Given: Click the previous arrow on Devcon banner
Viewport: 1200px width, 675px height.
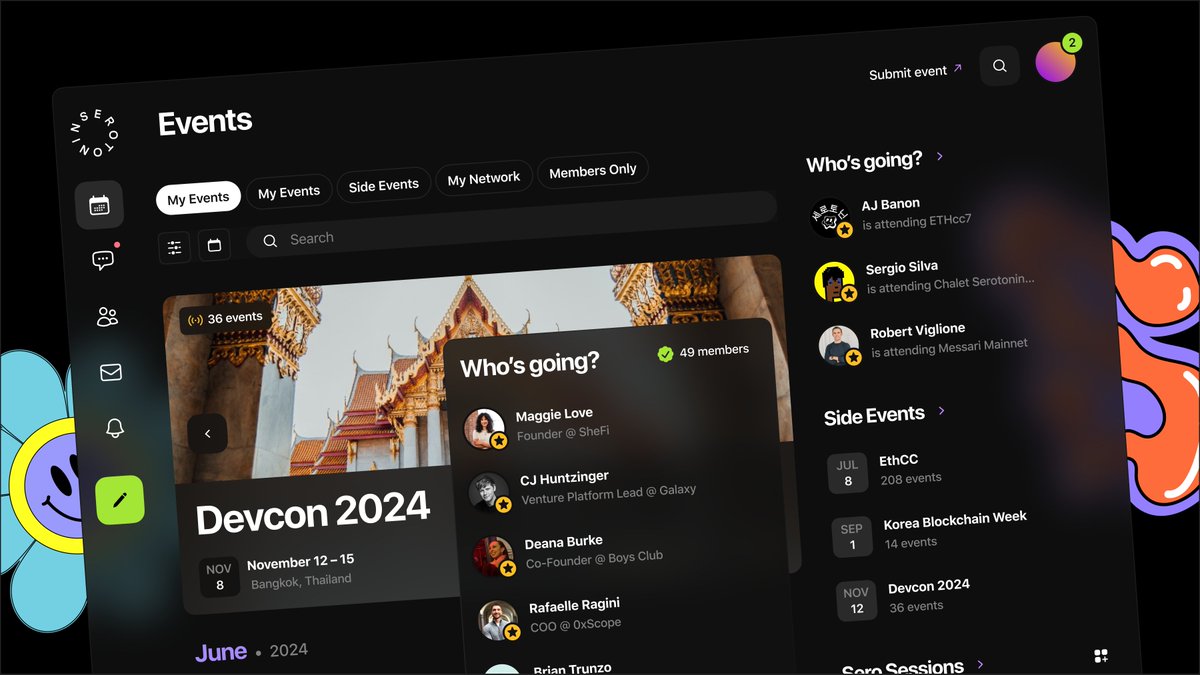Looking at the screenshot, I should click(x=207, y=434).
